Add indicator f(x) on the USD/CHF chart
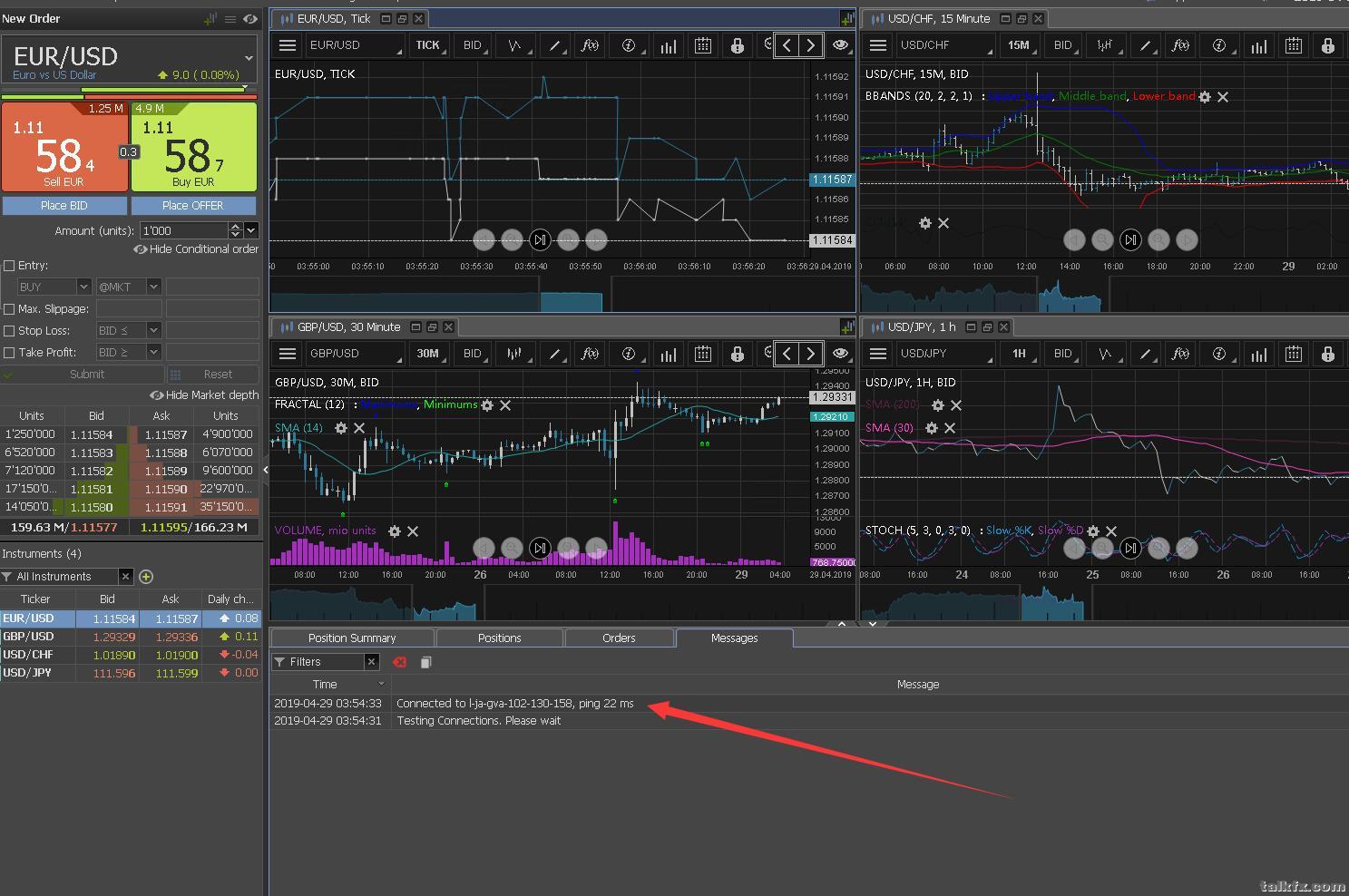Image resolution: width=1349 pixels, height=896 pixels. (1180, 45)
